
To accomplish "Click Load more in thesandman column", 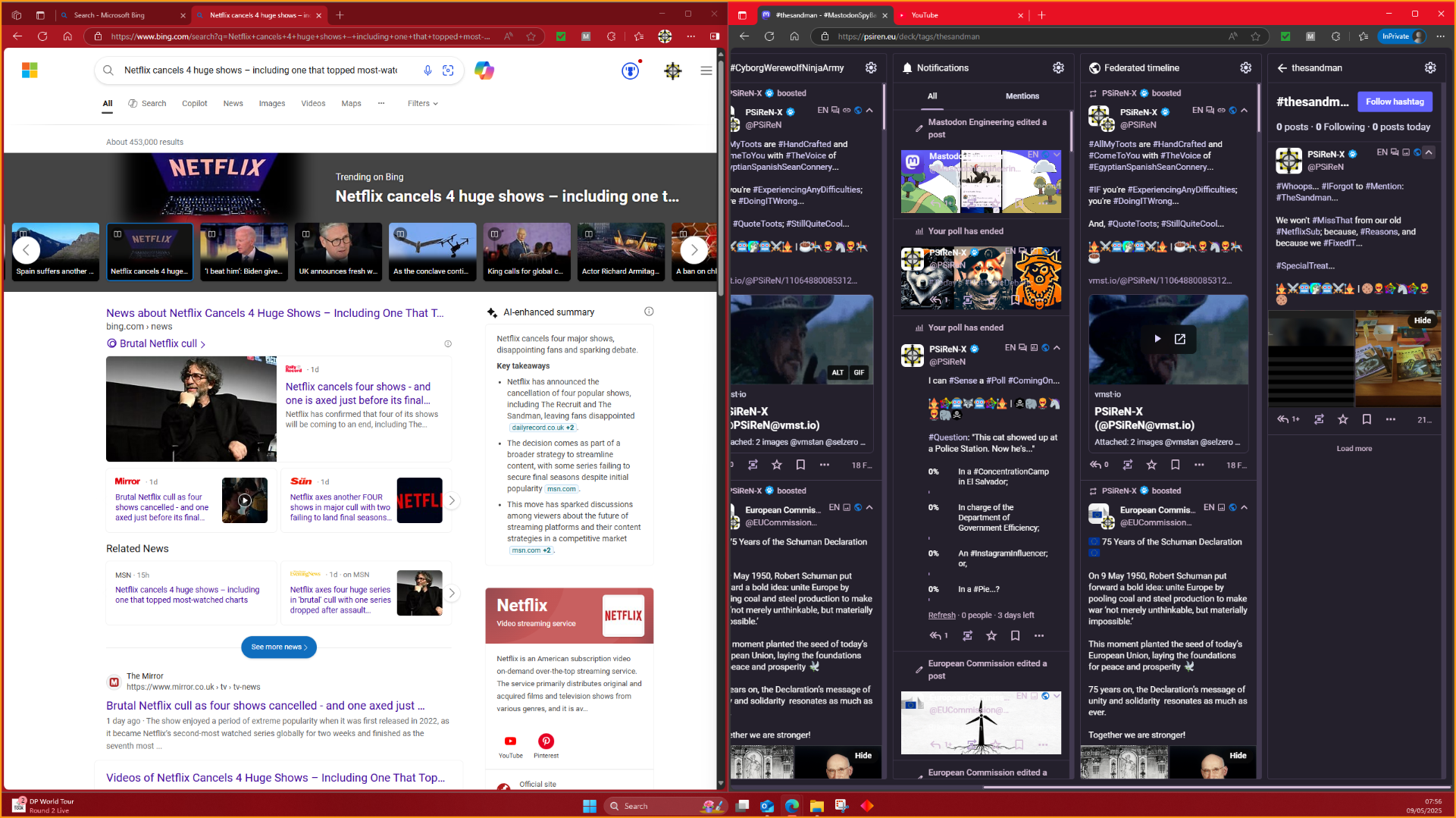I will click(x=1354, y=449).
